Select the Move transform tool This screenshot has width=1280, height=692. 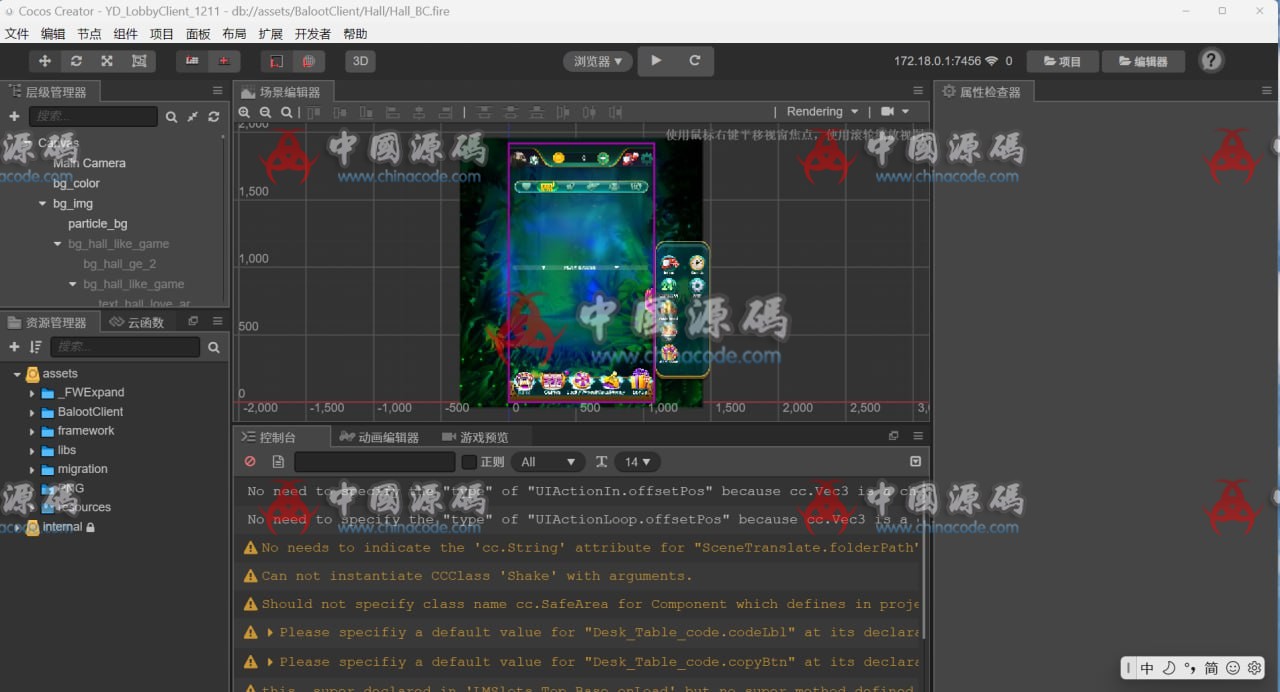(x=45, y=61)
